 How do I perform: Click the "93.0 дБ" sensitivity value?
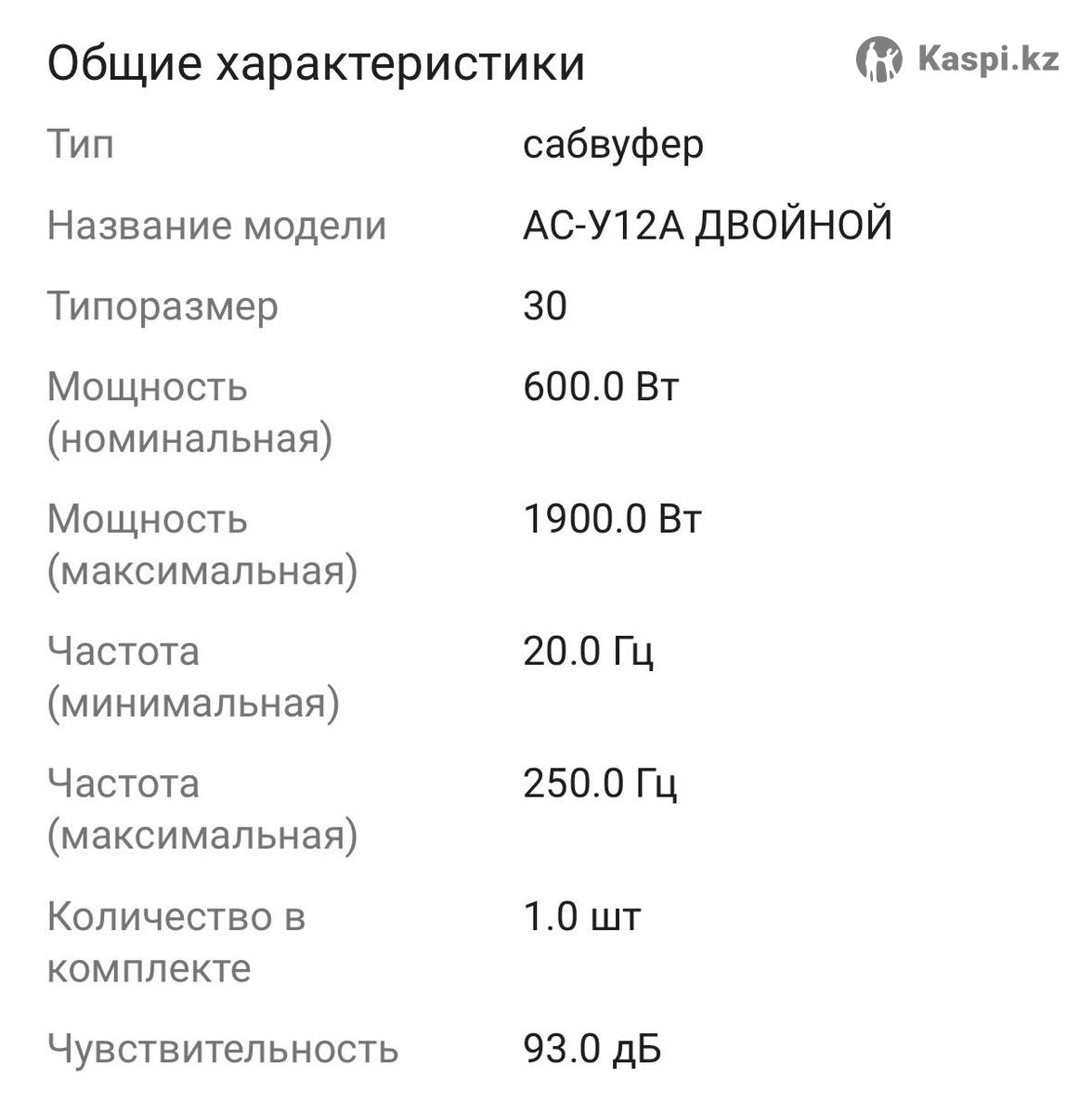point(592,1050)
